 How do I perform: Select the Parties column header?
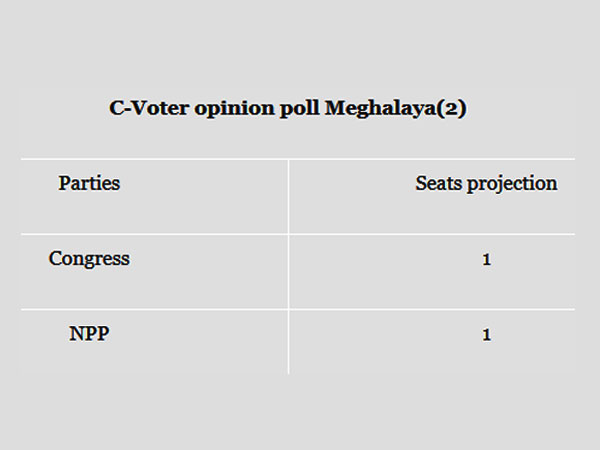tap(89, 183)
